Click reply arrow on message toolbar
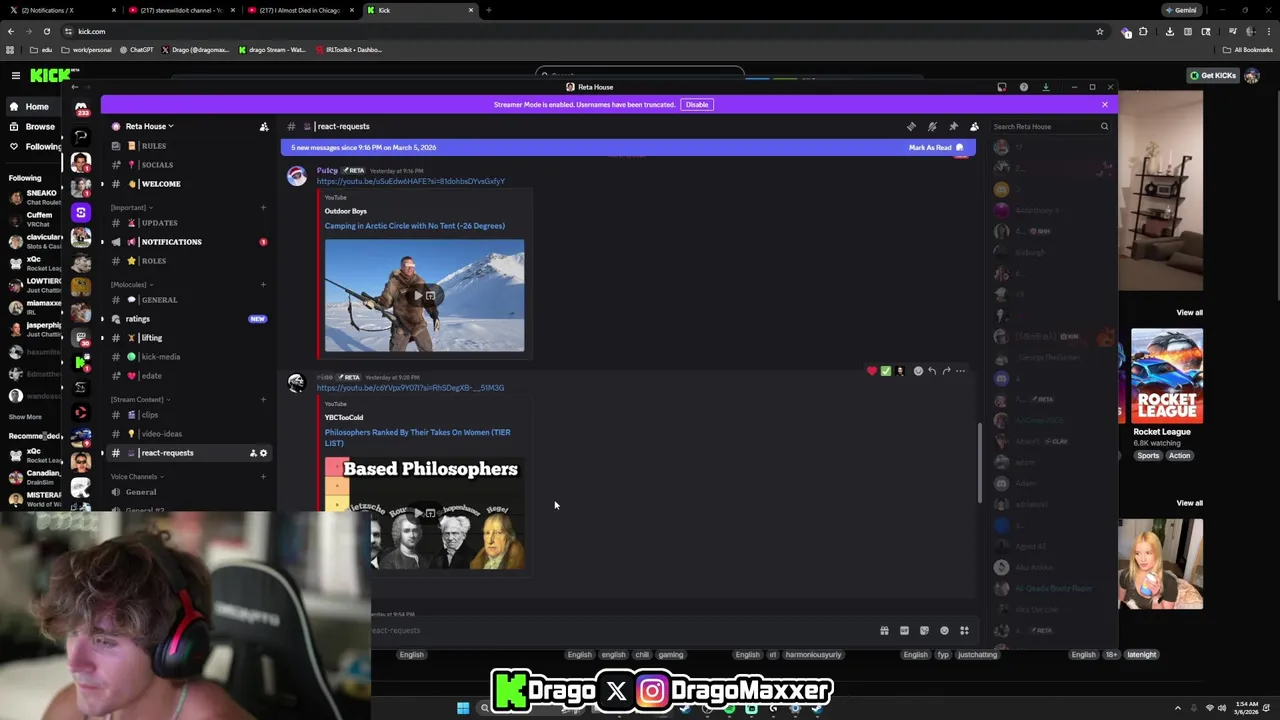This screenshot has height=720, width=1280. (932, 371)
